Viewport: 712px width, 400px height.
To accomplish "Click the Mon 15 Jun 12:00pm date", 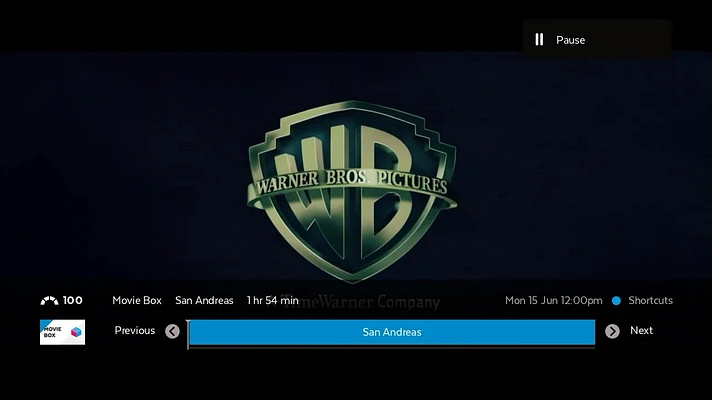I will [554, 301].
